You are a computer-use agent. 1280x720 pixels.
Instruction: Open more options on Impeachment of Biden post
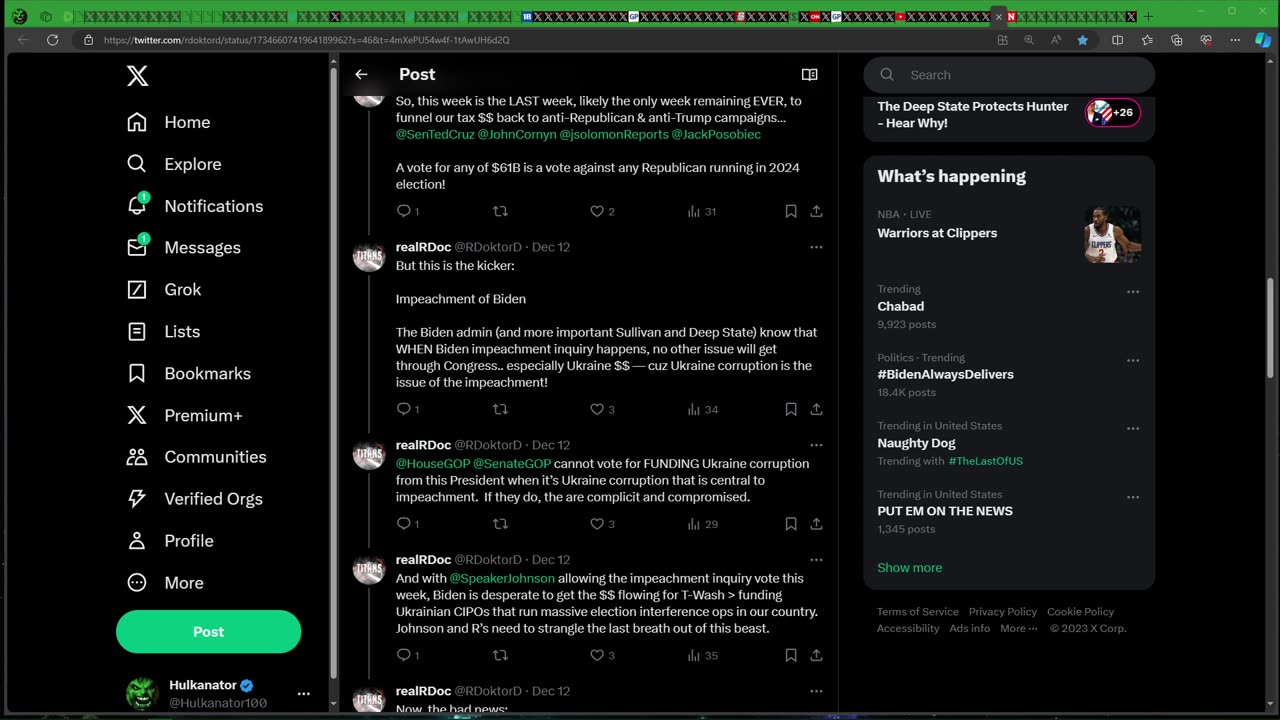(816, 247)
